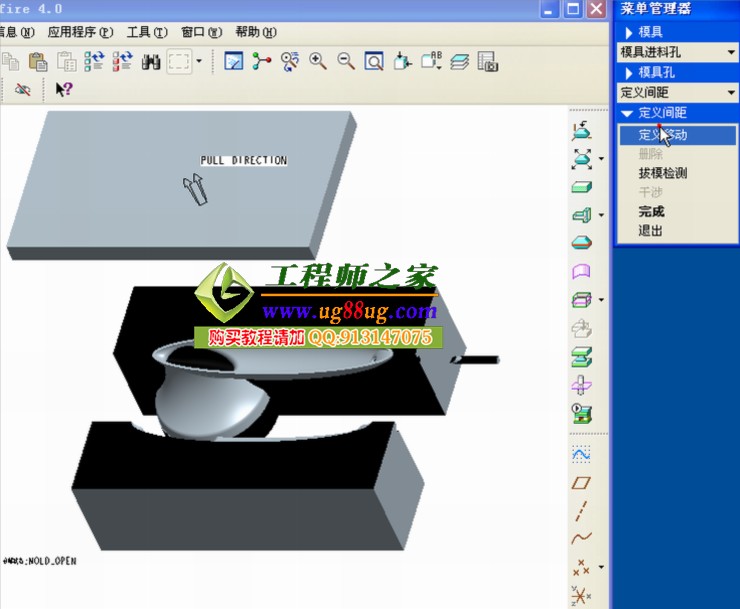740x609 pixels.
Task: Click the zoom in magnifier icon
Action: (318, 61)
